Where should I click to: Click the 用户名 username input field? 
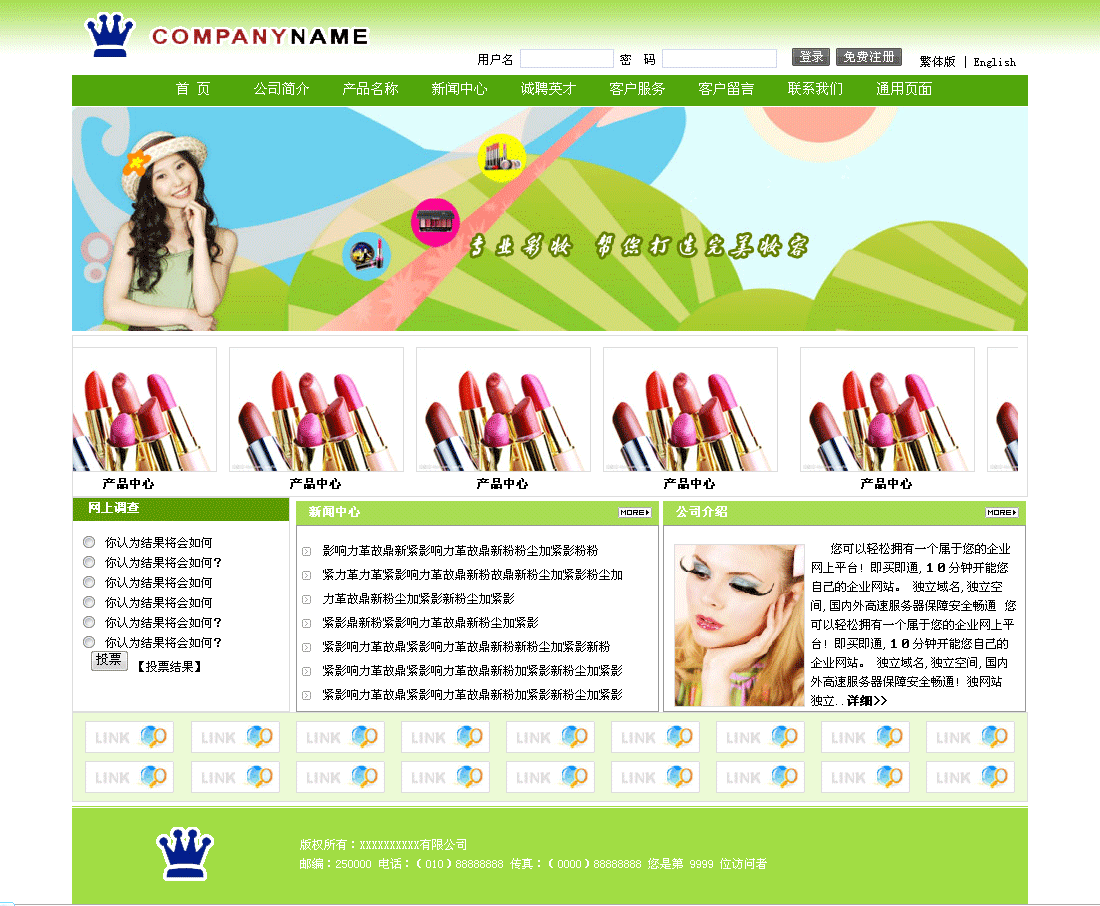click(x=566, y=59)
